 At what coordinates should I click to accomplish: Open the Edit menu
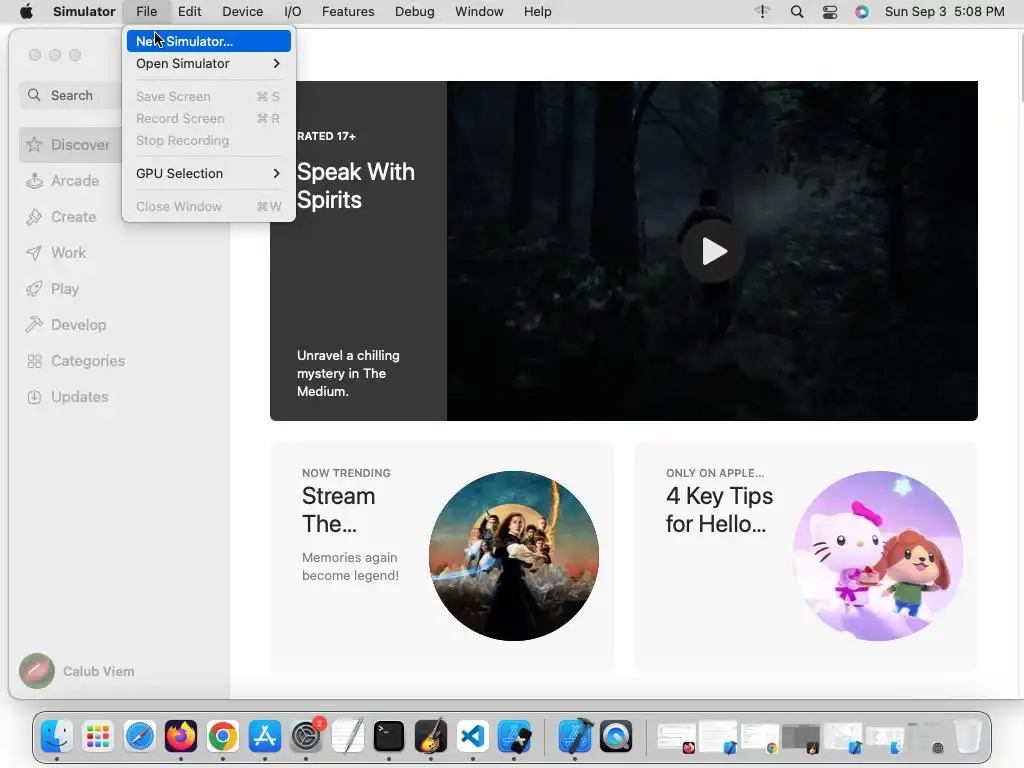[189, 12]
